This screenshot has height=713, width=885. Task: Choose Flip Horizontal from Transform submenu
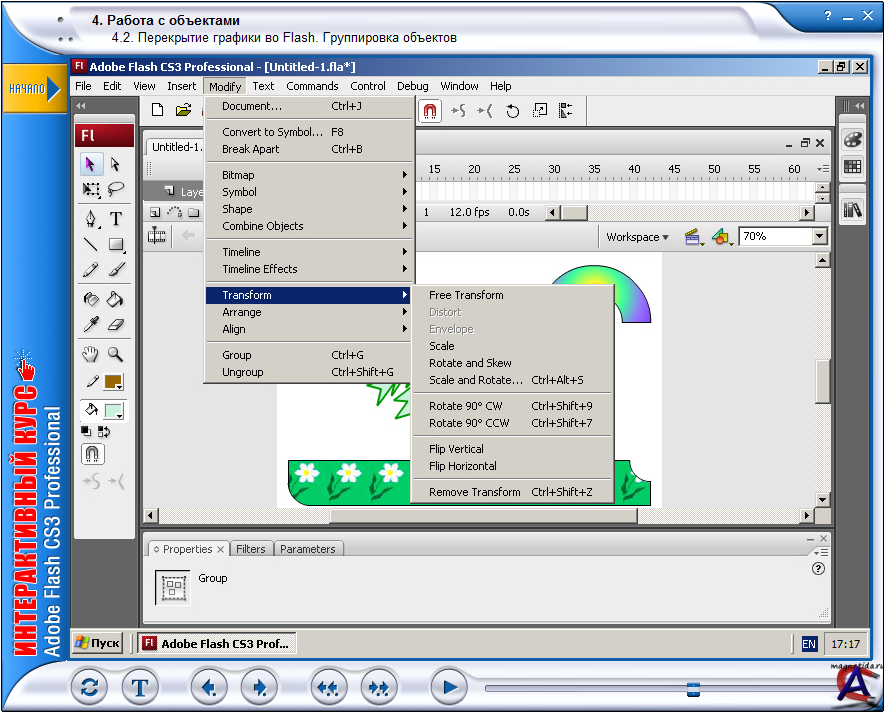(462, 466)
